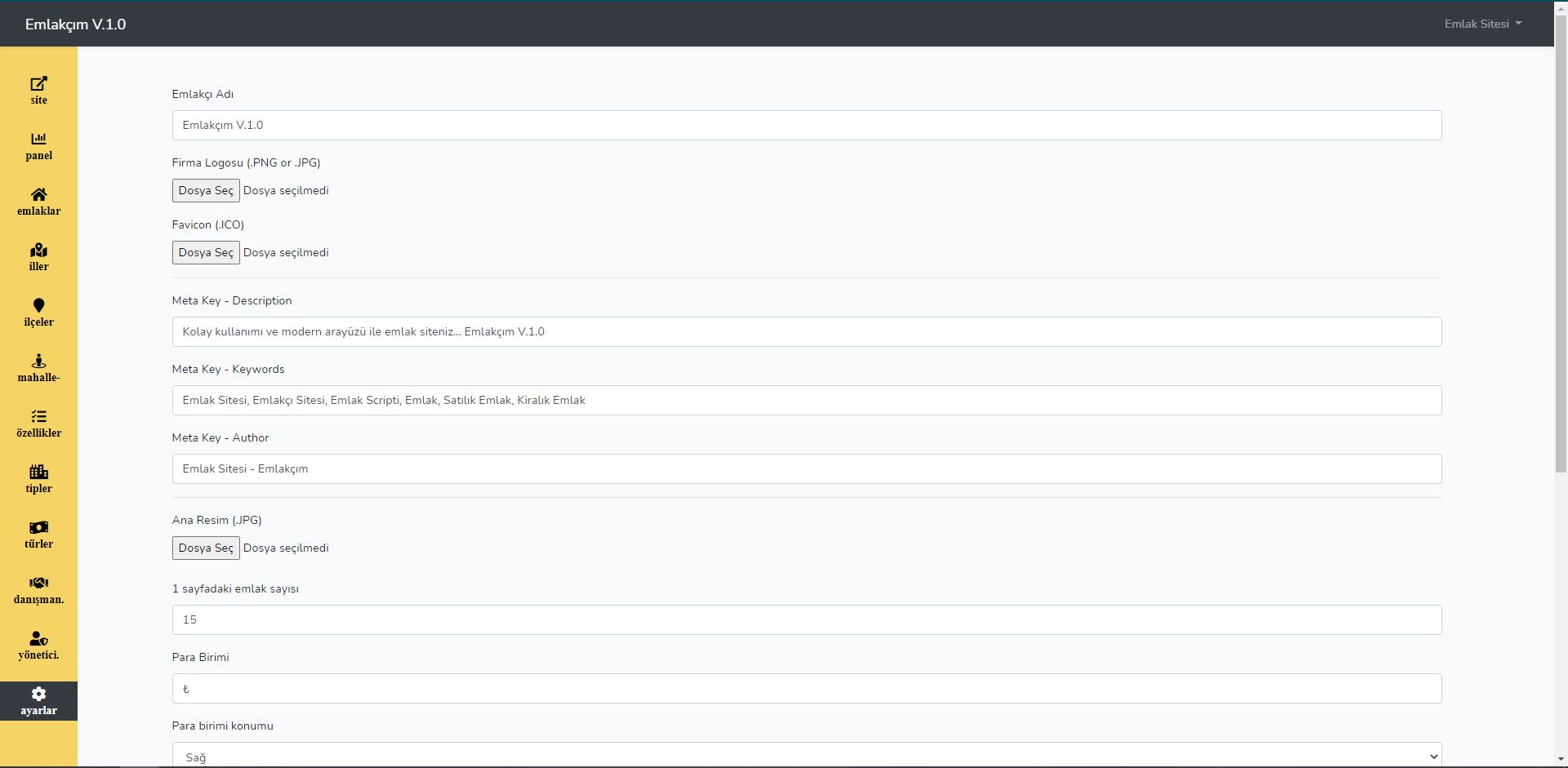The width and height of the screenshot is (1568, 768).
Task: Open the panel menu label
Action: coord(38,156)
